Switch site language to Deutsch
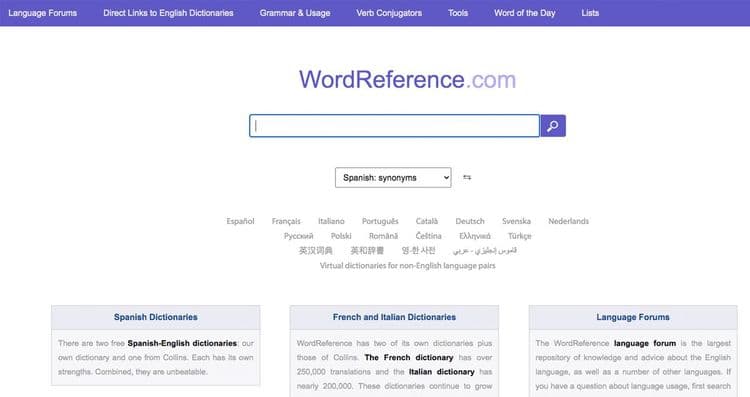The width and height of the screenshot is (750, 397). pos(470,221)
